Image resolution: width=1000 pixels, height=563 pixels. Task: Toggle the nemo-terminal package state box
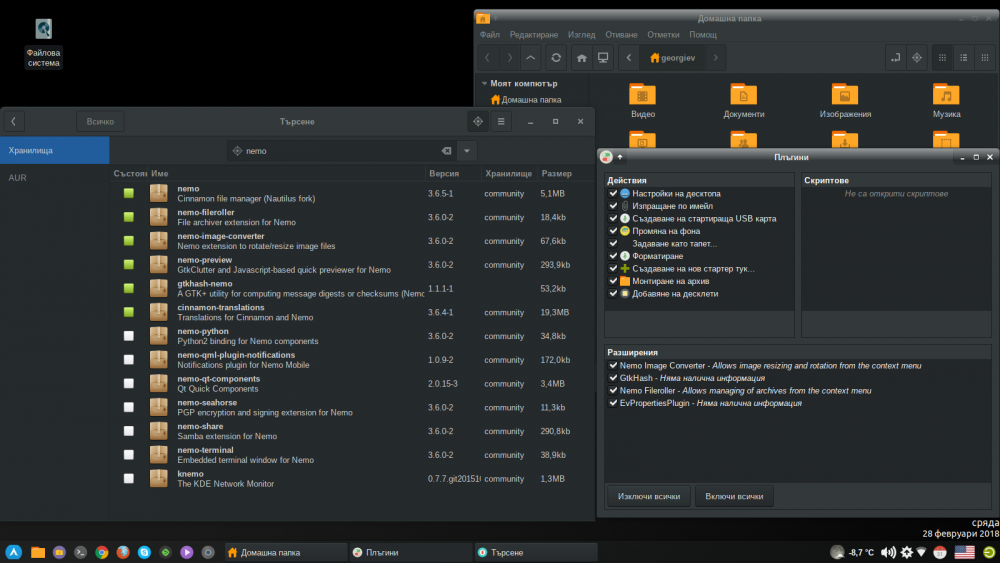pos(129,455)
